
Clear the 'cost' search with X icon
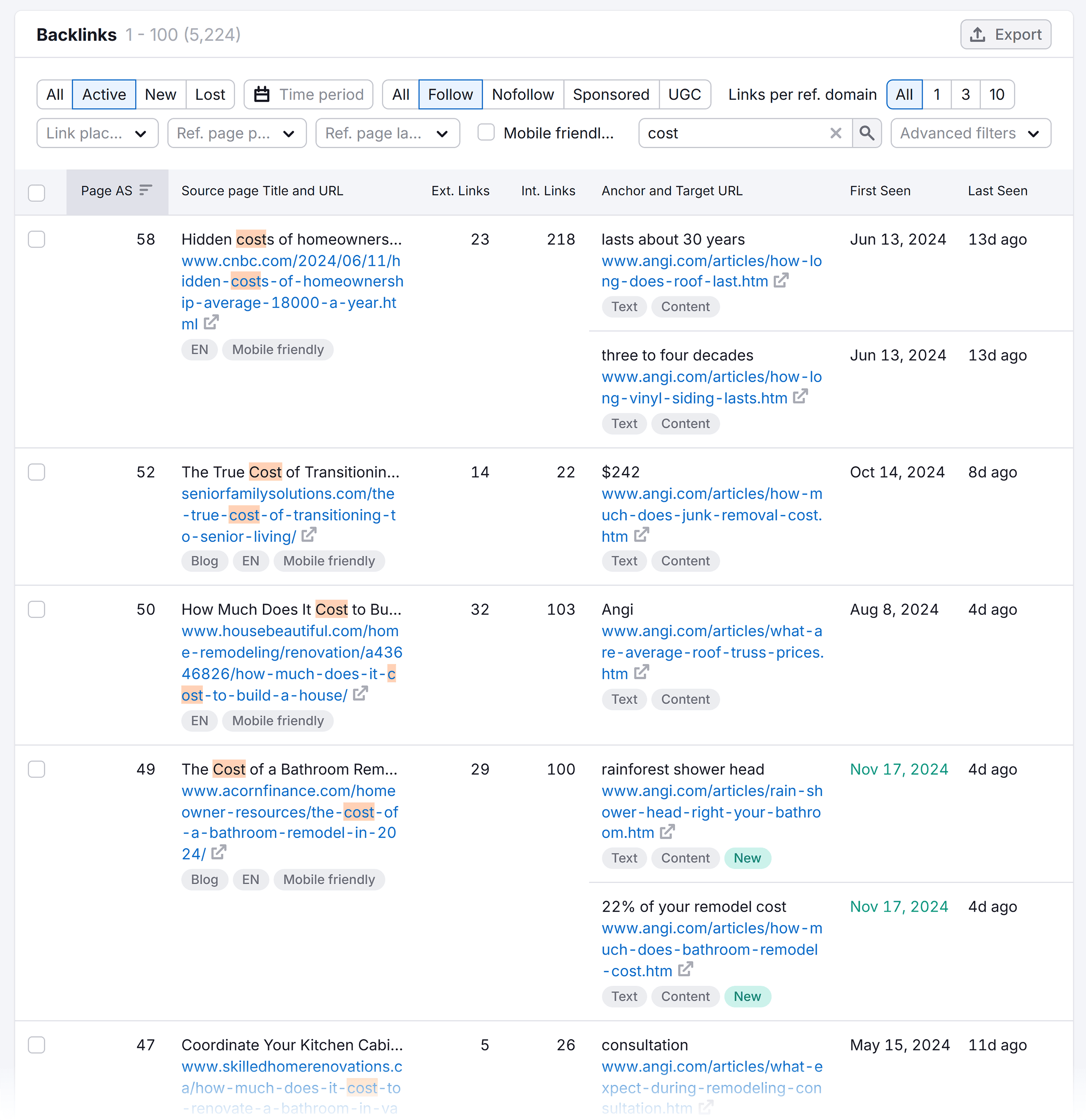836,133
